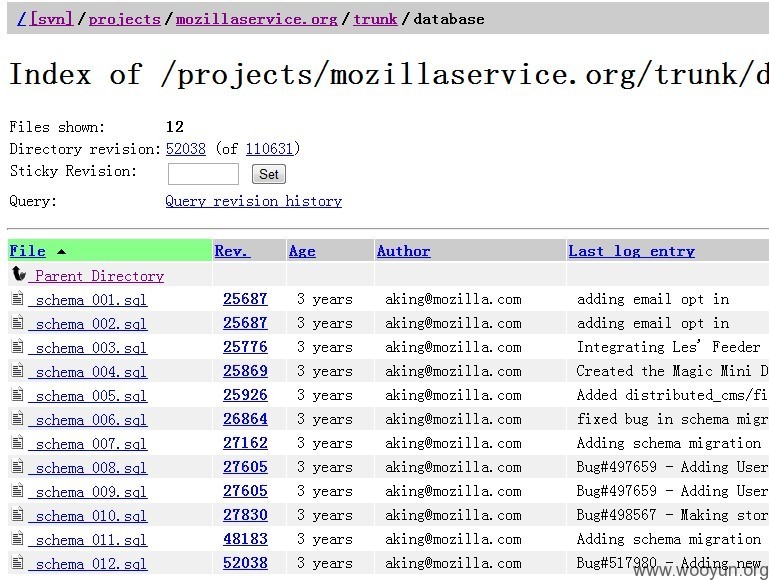Click the Parent Directory back-arrow icon
Viewport: 769px width, 580px height.
[x=19, y=274]
